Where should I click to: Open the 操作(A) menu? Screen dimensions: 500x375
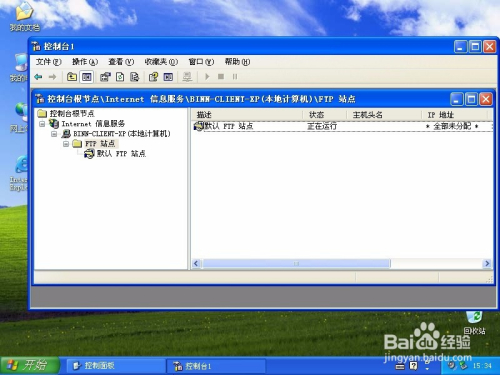(85, 62)
